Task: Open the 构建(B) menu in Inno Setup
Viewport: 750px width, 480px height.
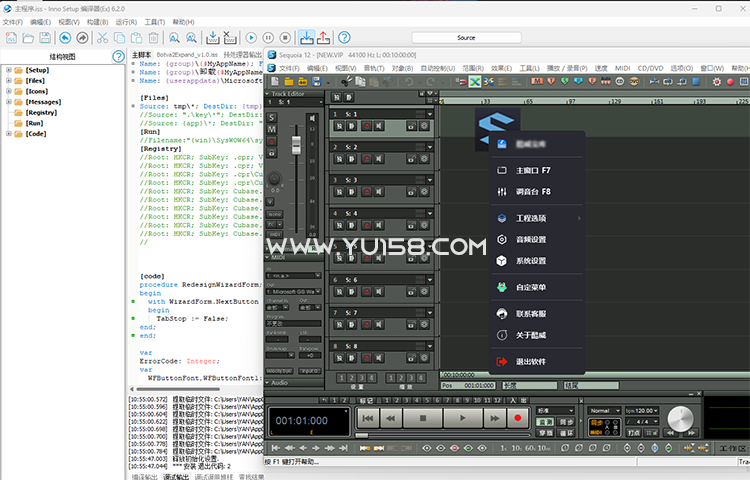Action: click(x=97, y=21)
